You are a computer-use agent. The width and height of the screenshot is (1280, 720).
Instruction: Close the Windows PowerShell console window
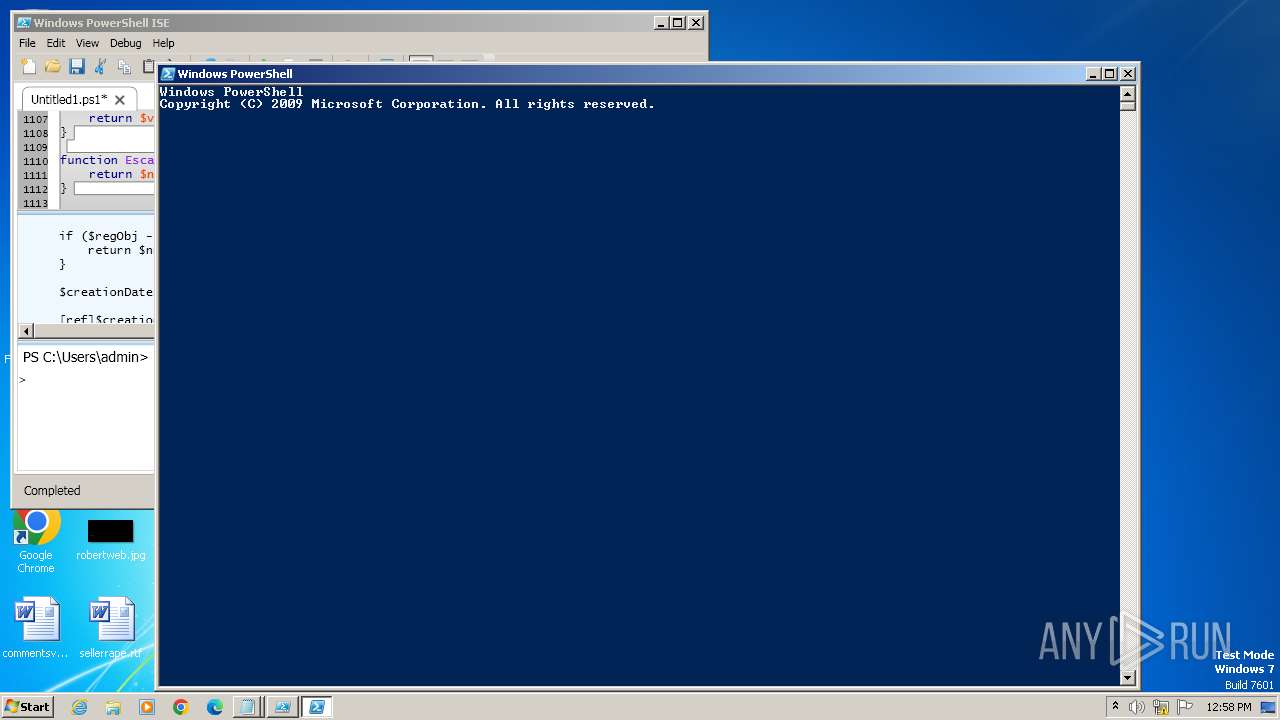(1128, 74)
